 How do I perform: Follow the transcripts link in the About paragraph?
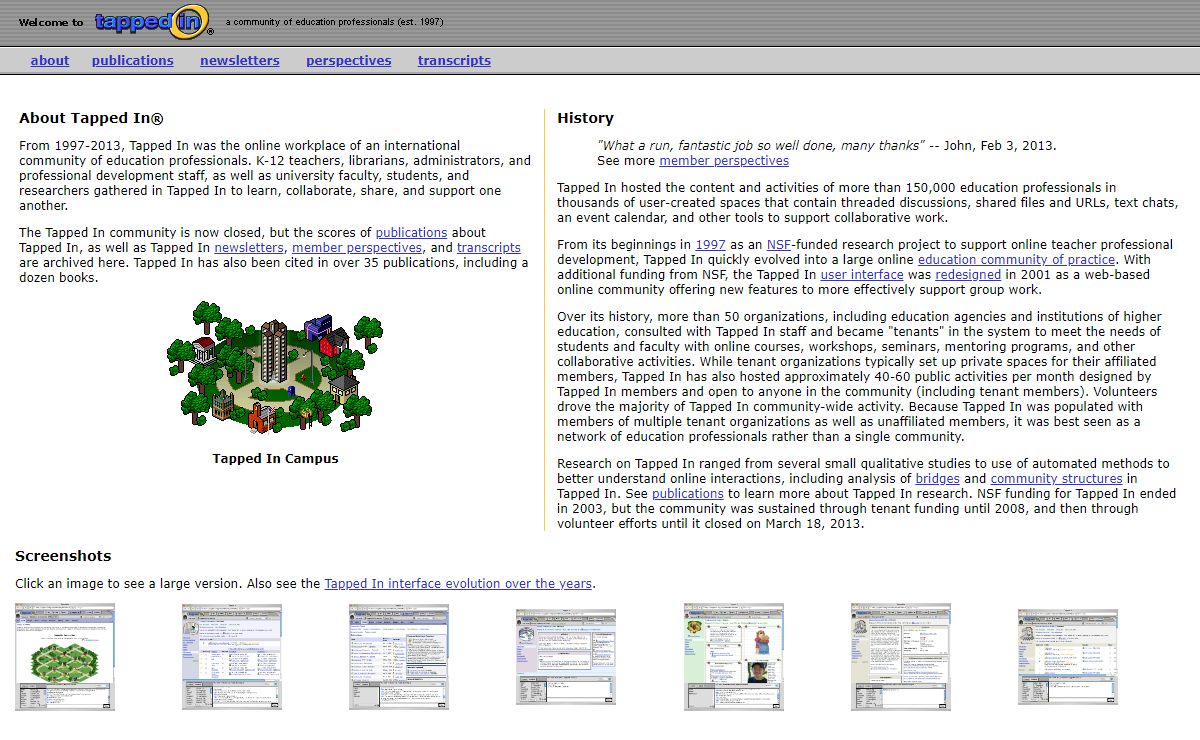click(489, 248)
